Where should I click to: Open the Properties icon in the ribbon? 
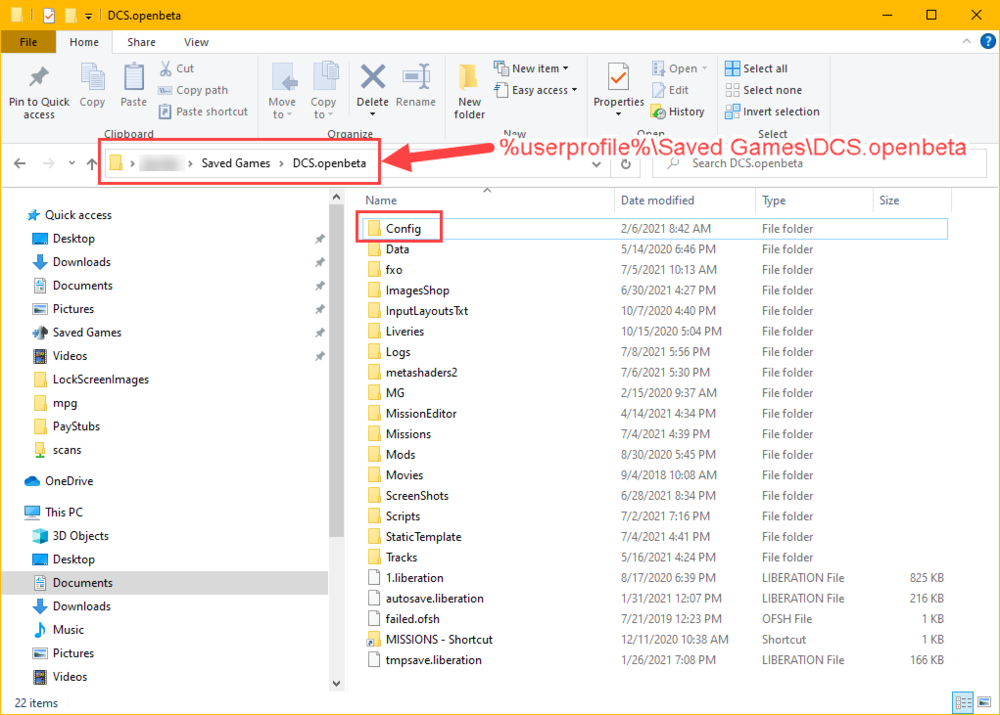point(618,78)
